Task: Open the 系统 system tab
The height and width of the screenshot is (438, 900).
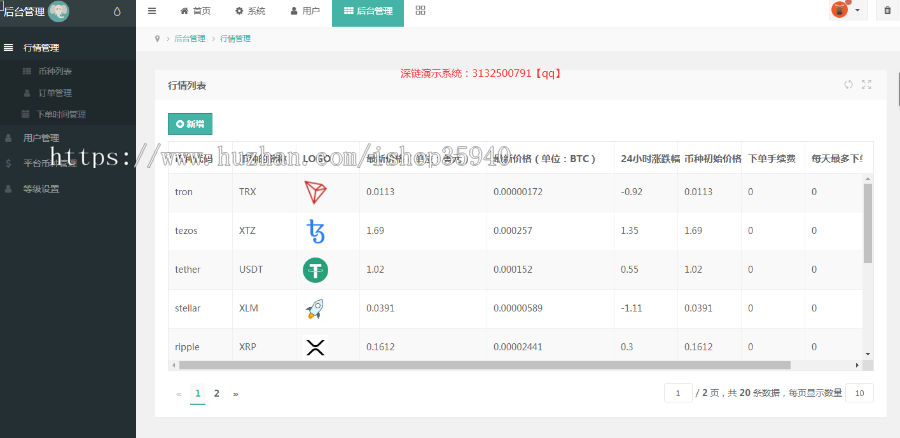Action: (250, 11)
